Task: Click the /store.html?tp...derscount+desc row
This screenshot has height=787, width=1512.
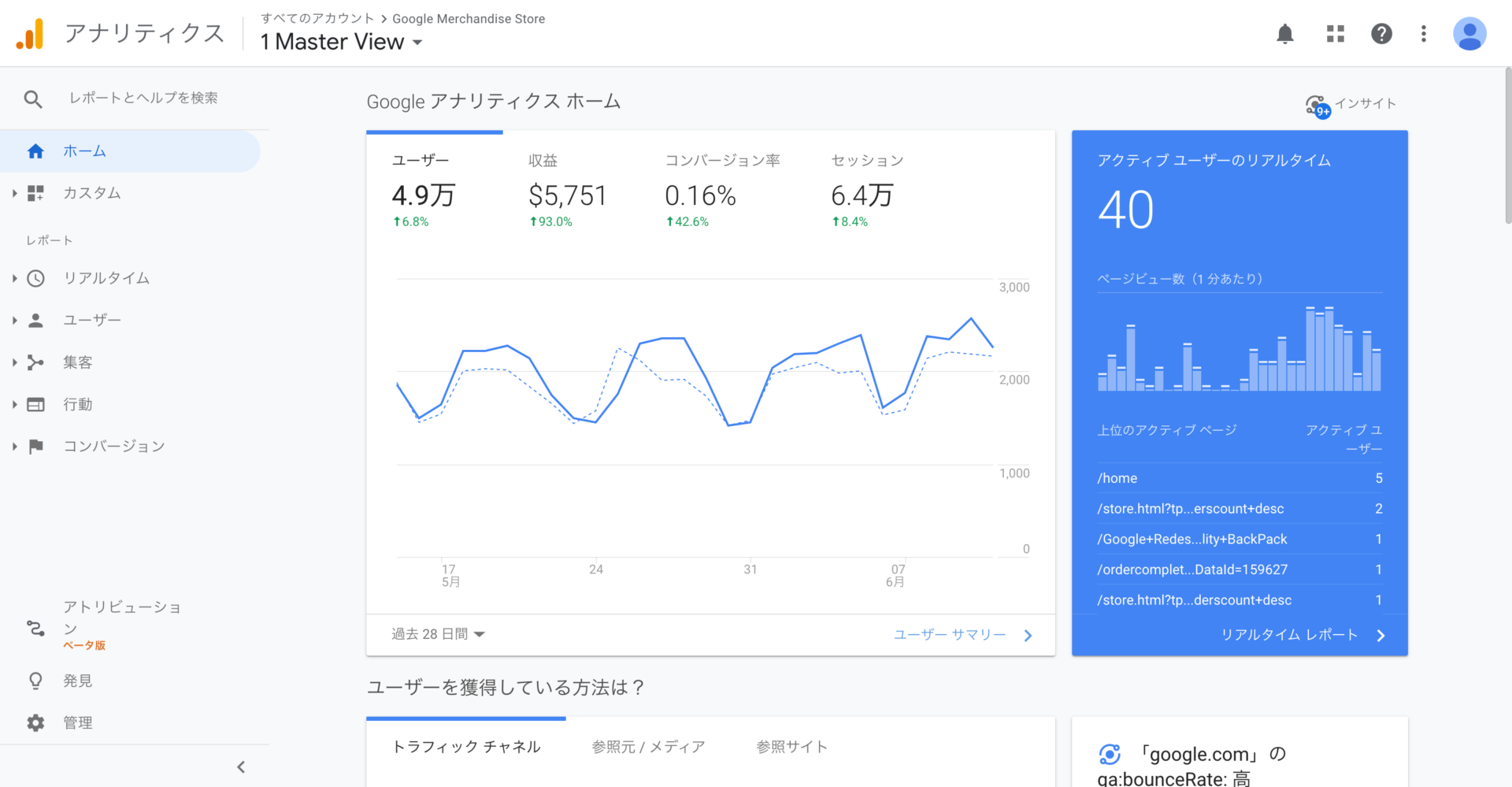Action: coord(1240,600)
